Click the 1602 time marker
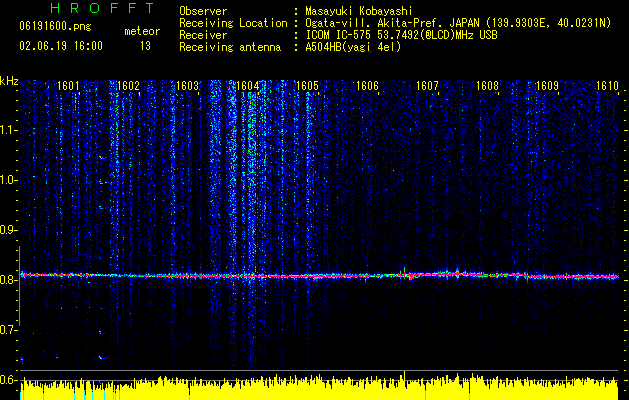This screenshot has width=629, height=400. coord(128,87)
